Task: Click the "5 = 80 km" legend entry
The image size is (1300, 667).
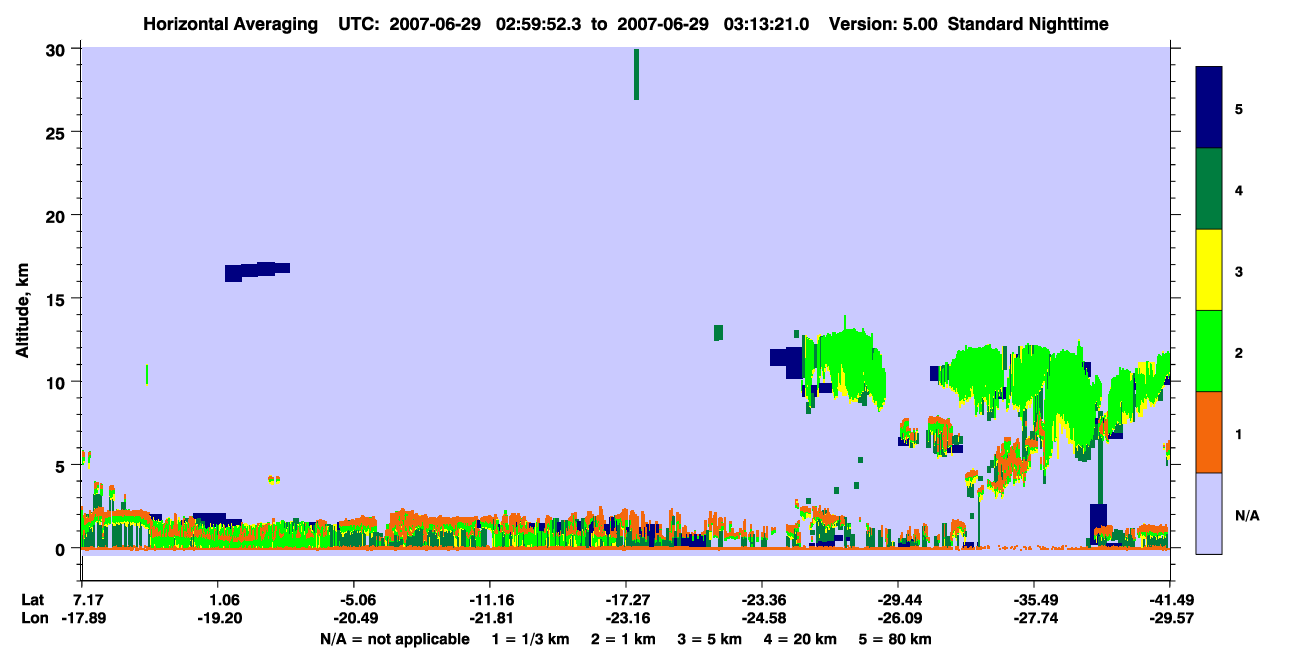Action: (896, 639)
